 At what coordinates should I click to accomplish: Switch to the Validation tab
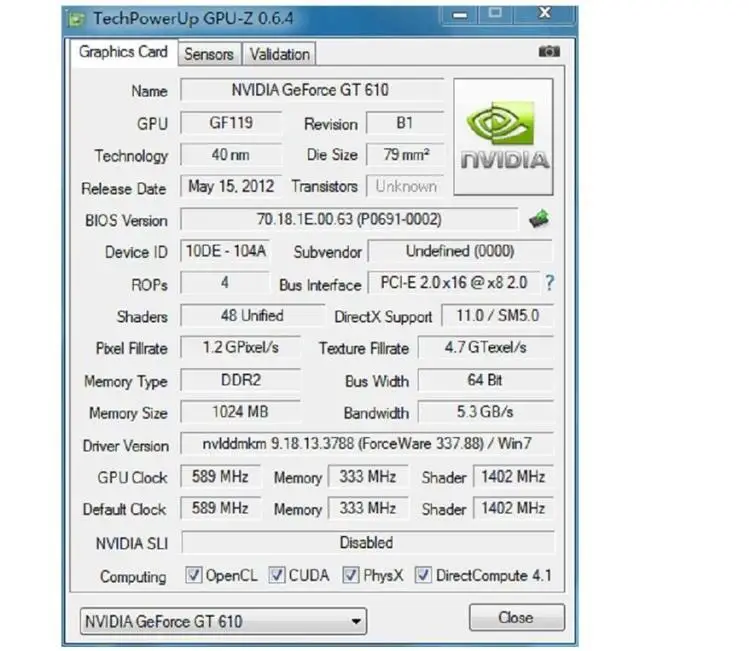(x=279, y=54)
